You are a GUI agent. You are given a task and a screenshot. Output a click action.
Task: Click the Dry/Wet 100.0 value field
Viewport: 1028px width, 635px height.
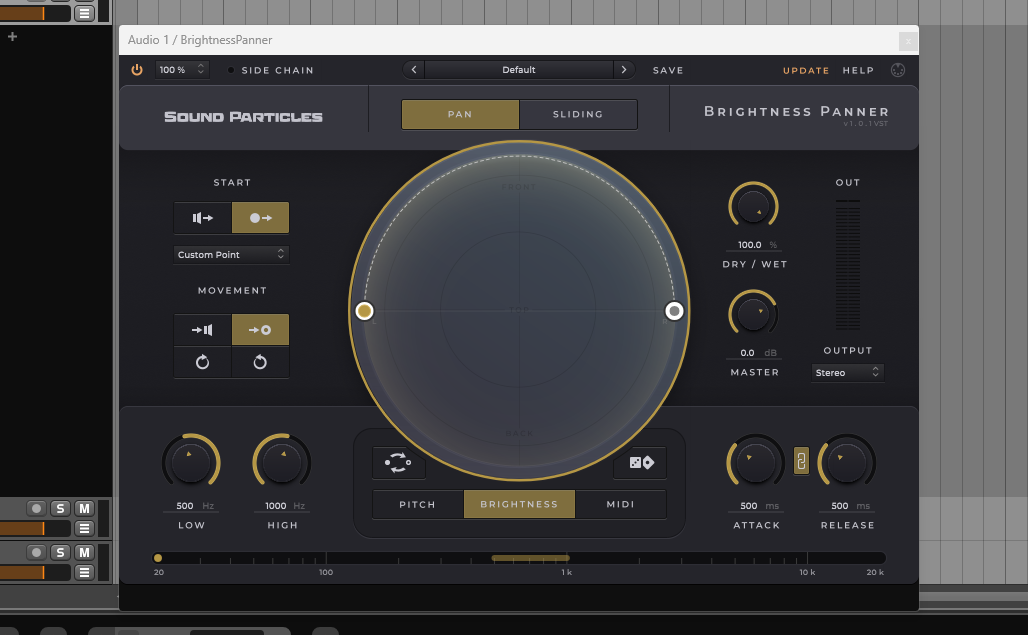pyautogui.click(x=753, y=244)
